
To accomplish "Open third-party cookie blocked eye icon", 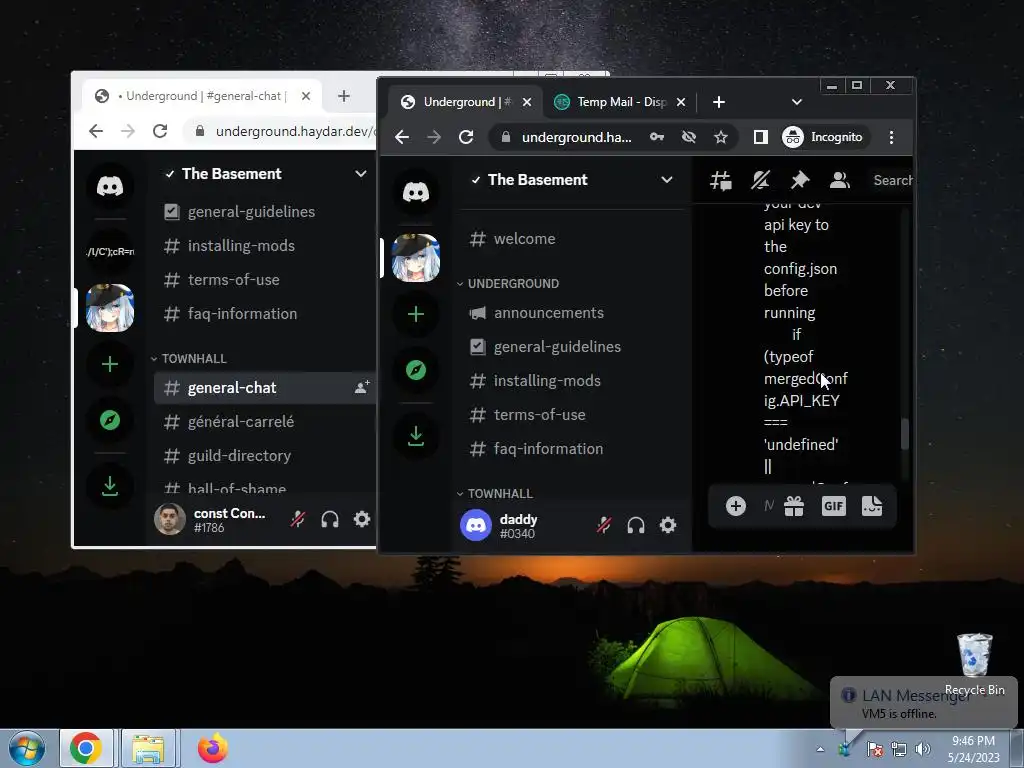I will pos(688,137).
